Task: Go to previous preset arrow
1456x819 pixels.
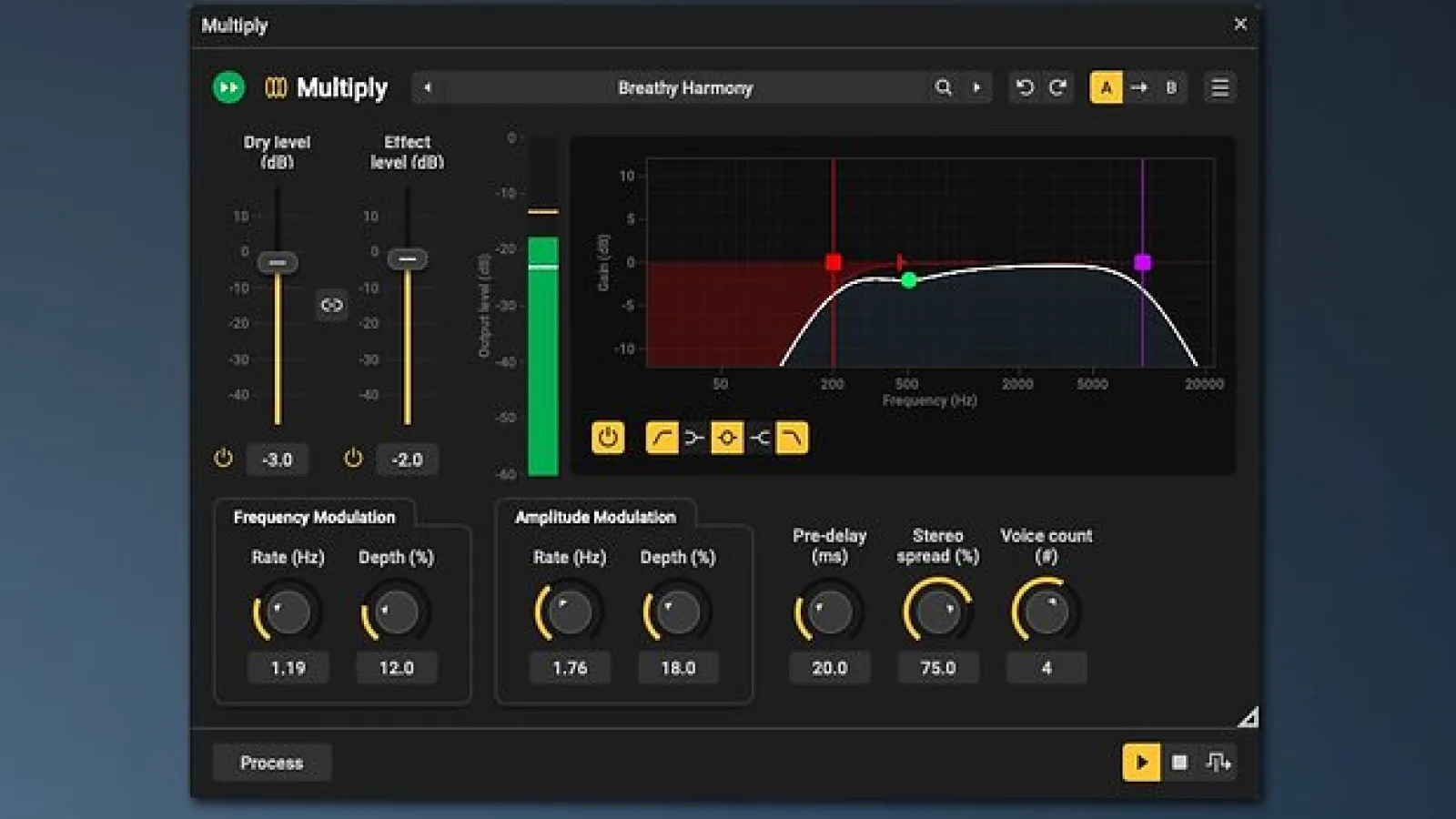Action: click(428, 87)
